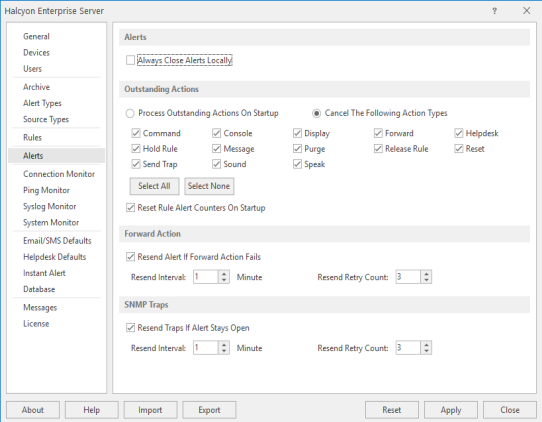Go to the Rules page
This screenshot has height=422, width=542.
[32, 138]
